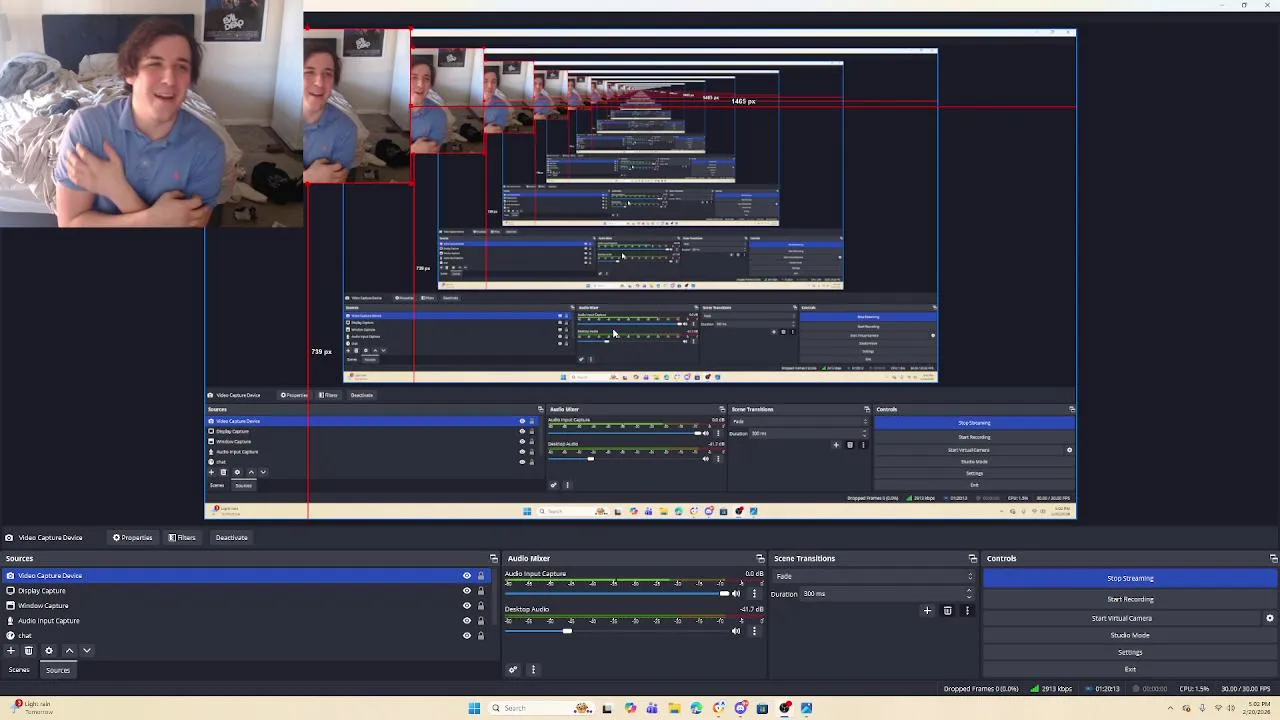Open Microsoft Edge from the taskbar
Screen dimensions: 1280x720
[x=697, y=708]
